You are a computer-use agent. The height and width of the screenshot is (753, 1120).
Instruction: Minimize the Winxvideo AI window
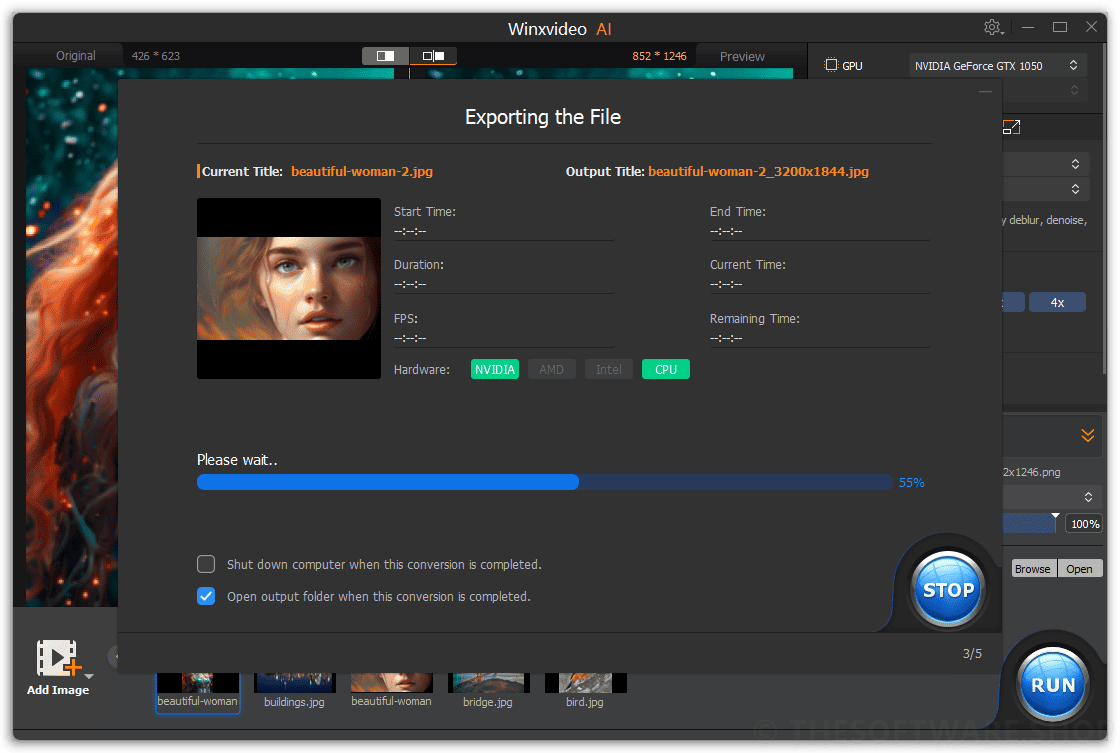coord(1028,27)
